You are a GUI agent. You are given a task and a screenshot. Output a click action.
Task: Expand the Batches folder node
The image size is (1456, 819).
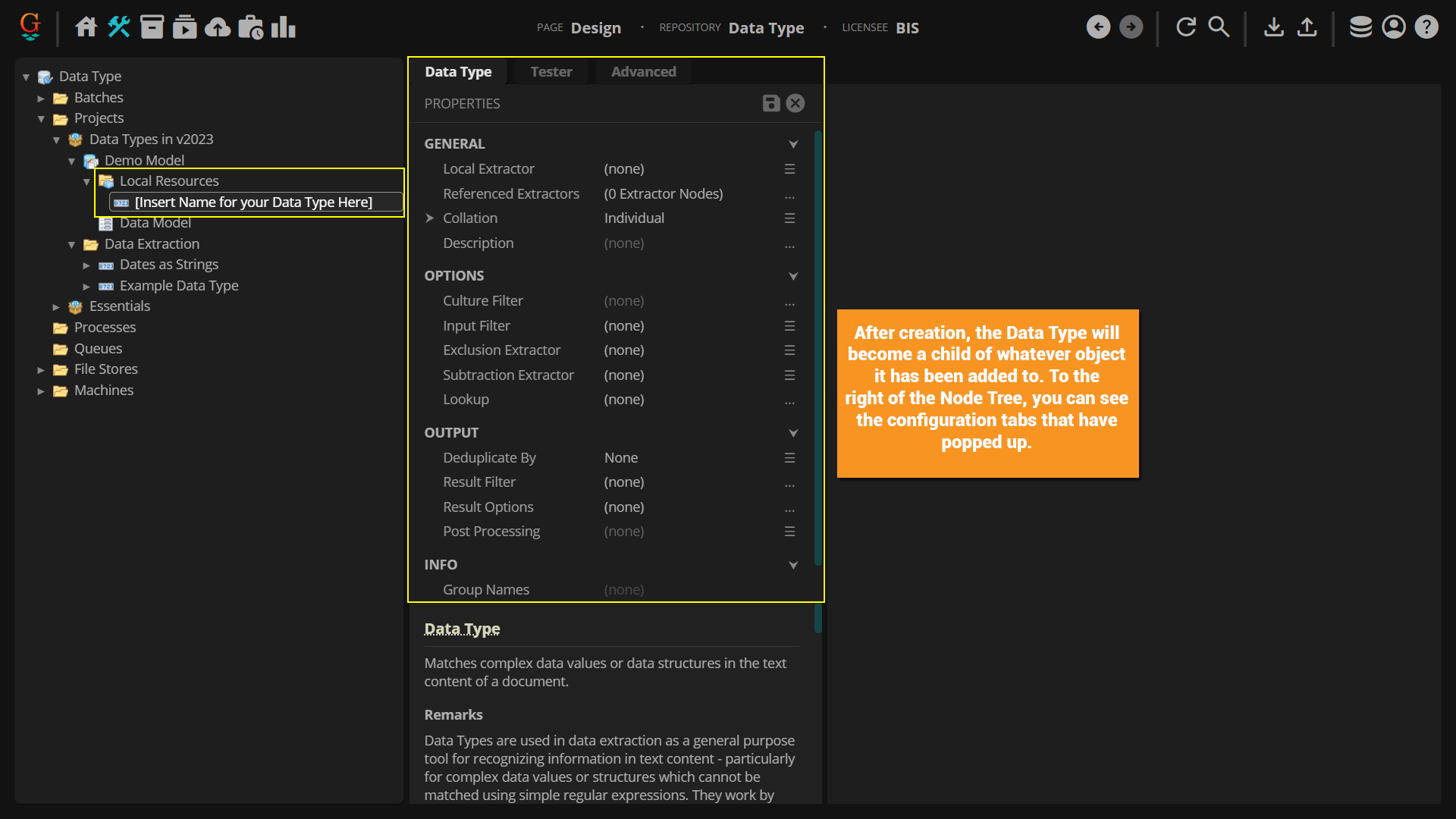pyautogui.click(x=41, y=99)
